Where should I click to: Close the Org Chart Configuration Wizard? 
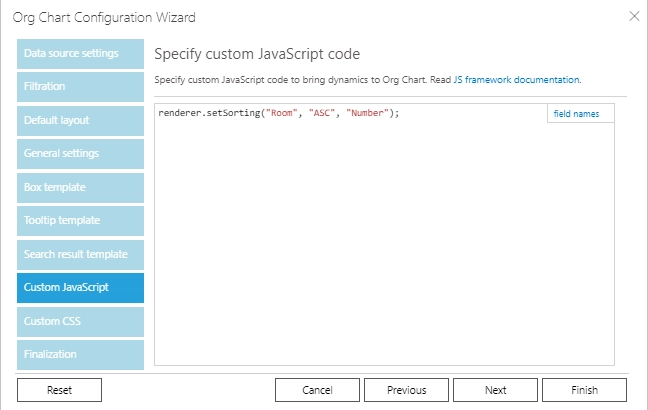[x=634, y=17]
